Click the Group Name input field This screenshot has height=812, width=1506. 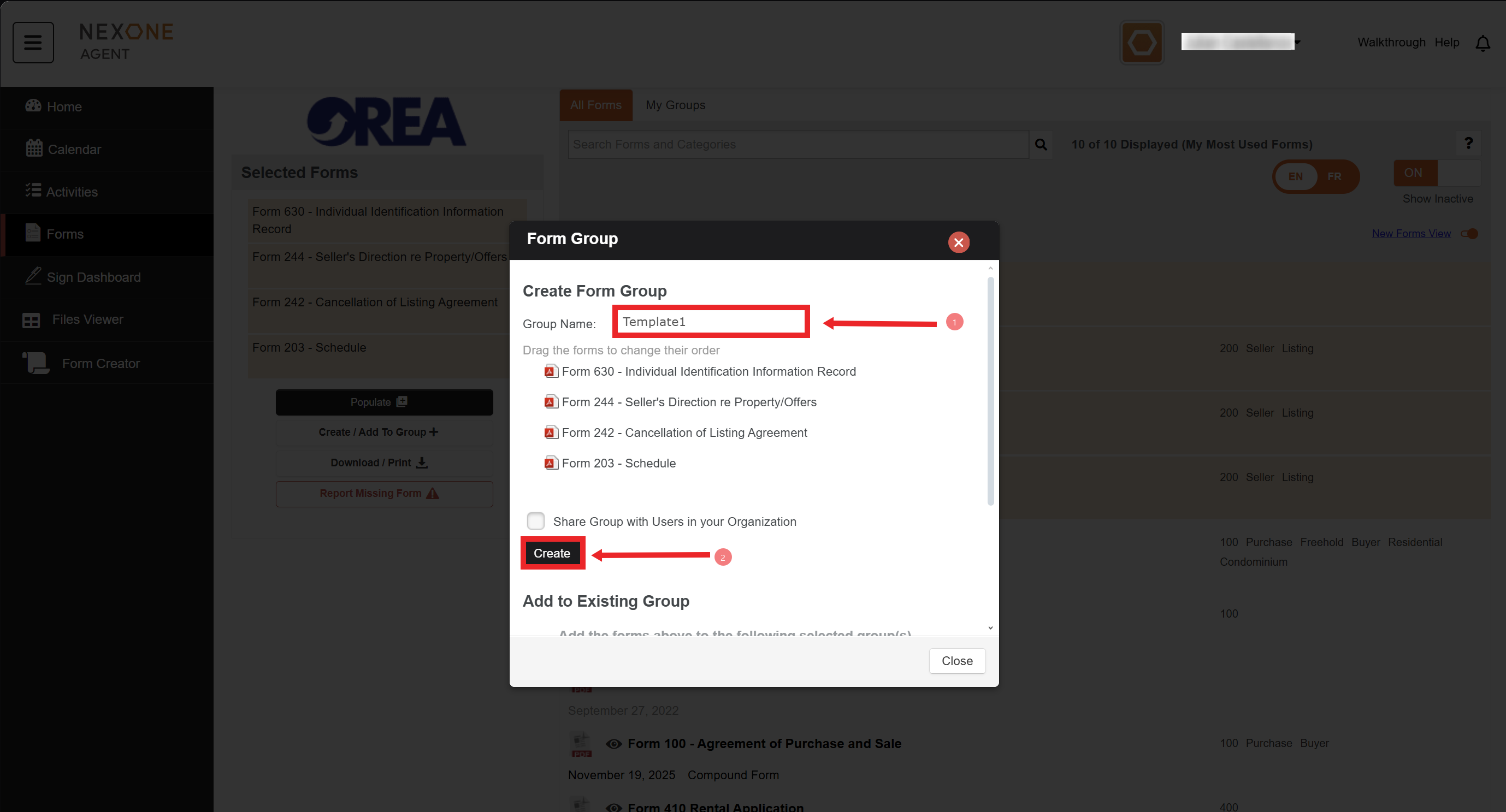pyautogui.click(x=710, y=322)
